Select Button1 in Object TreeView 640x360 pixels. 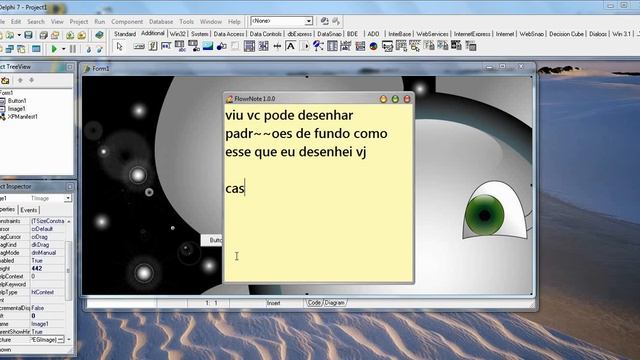click(17, 100)
